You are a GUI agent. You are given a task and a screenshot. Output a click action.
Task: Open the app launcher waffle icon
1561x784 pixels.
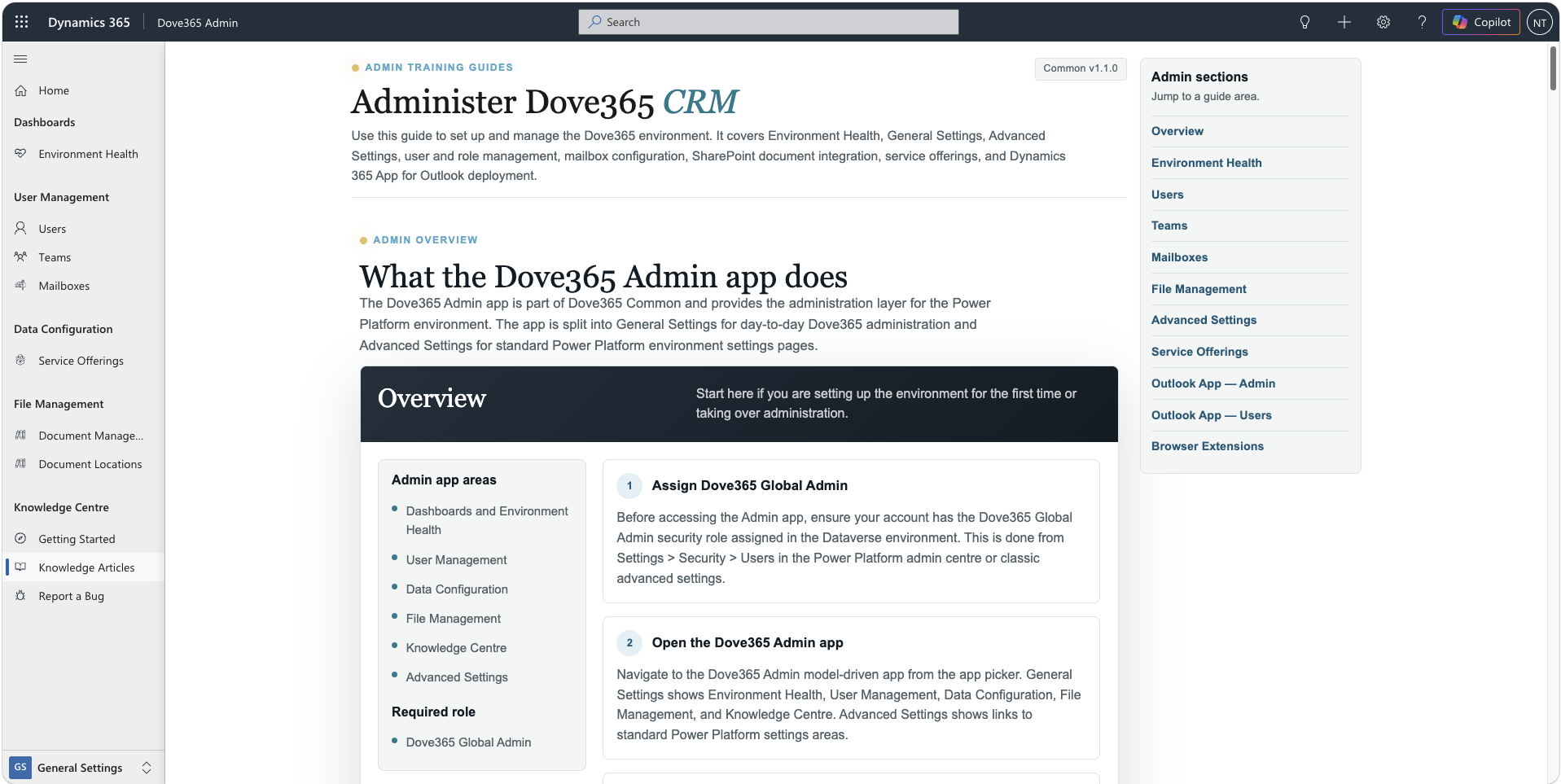pyautogui.click(x=22, y=22)
